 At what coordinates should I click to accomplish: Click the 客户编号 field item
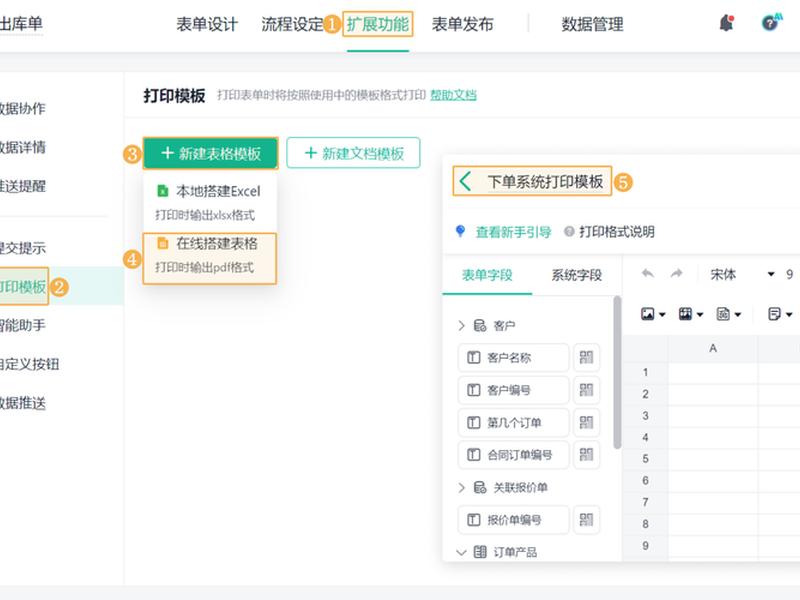513,390
